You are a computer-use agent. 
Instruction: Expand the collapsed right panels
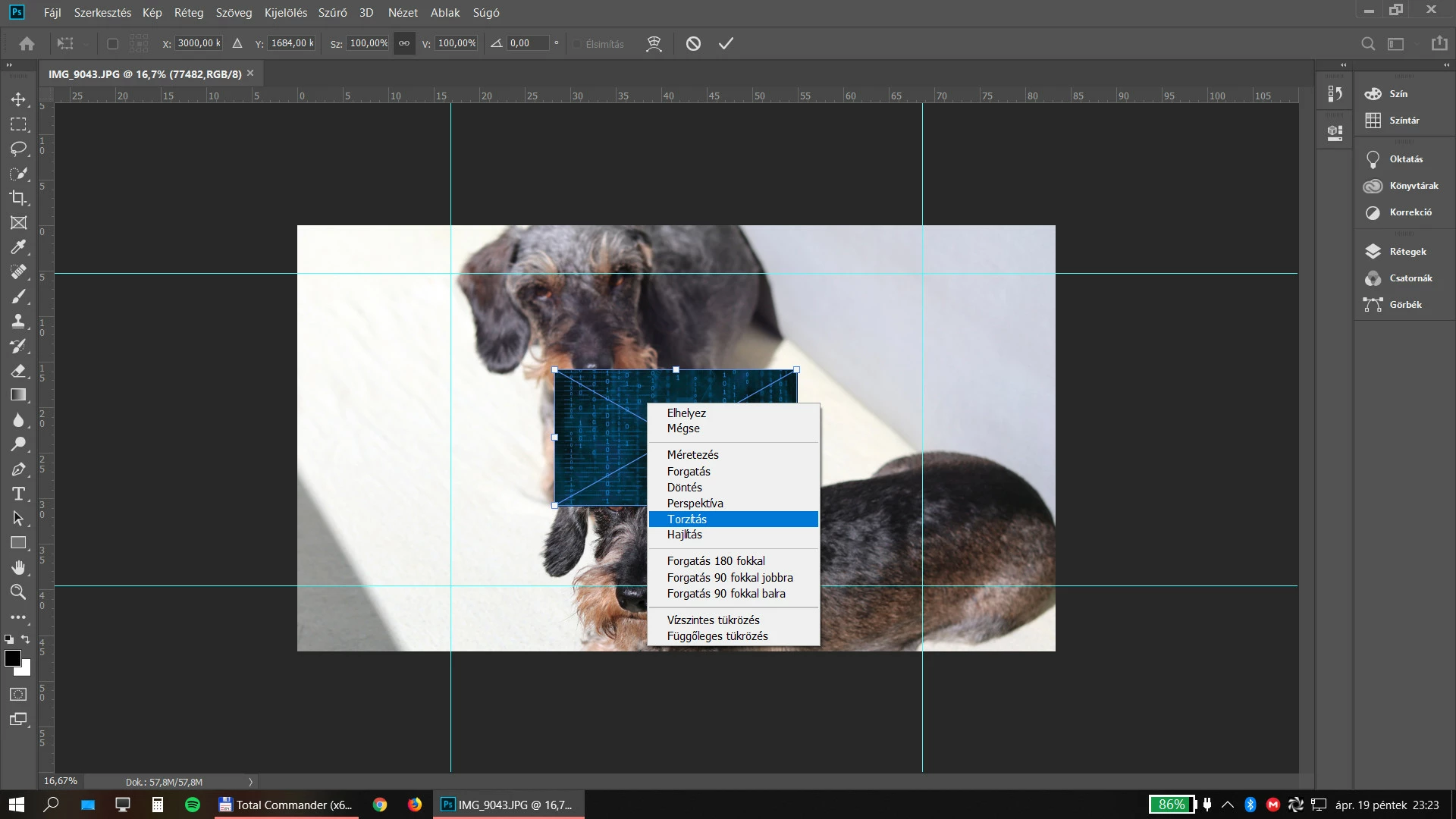click(1447, 65)
